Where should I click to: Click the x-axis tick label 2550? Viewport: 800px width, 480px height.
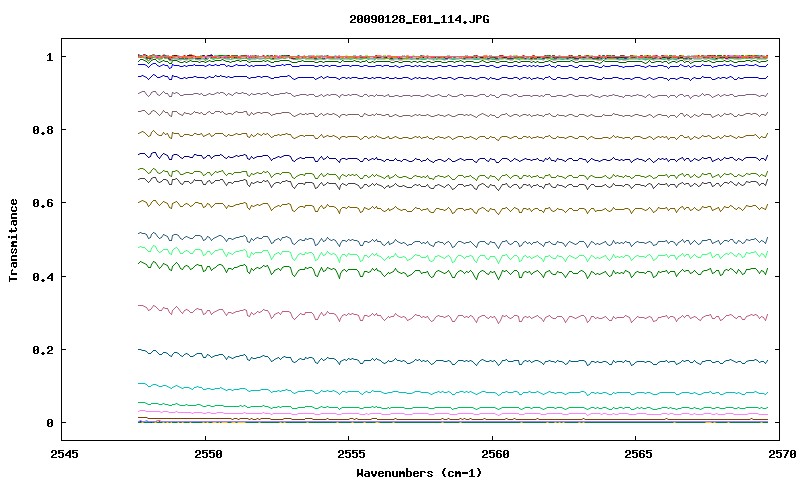(208, 454)
